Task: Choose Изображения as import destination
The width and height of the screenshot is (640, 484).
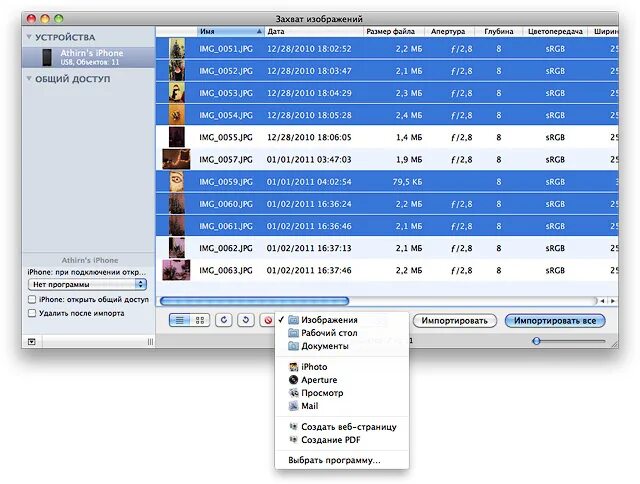Action: [342, 320]
